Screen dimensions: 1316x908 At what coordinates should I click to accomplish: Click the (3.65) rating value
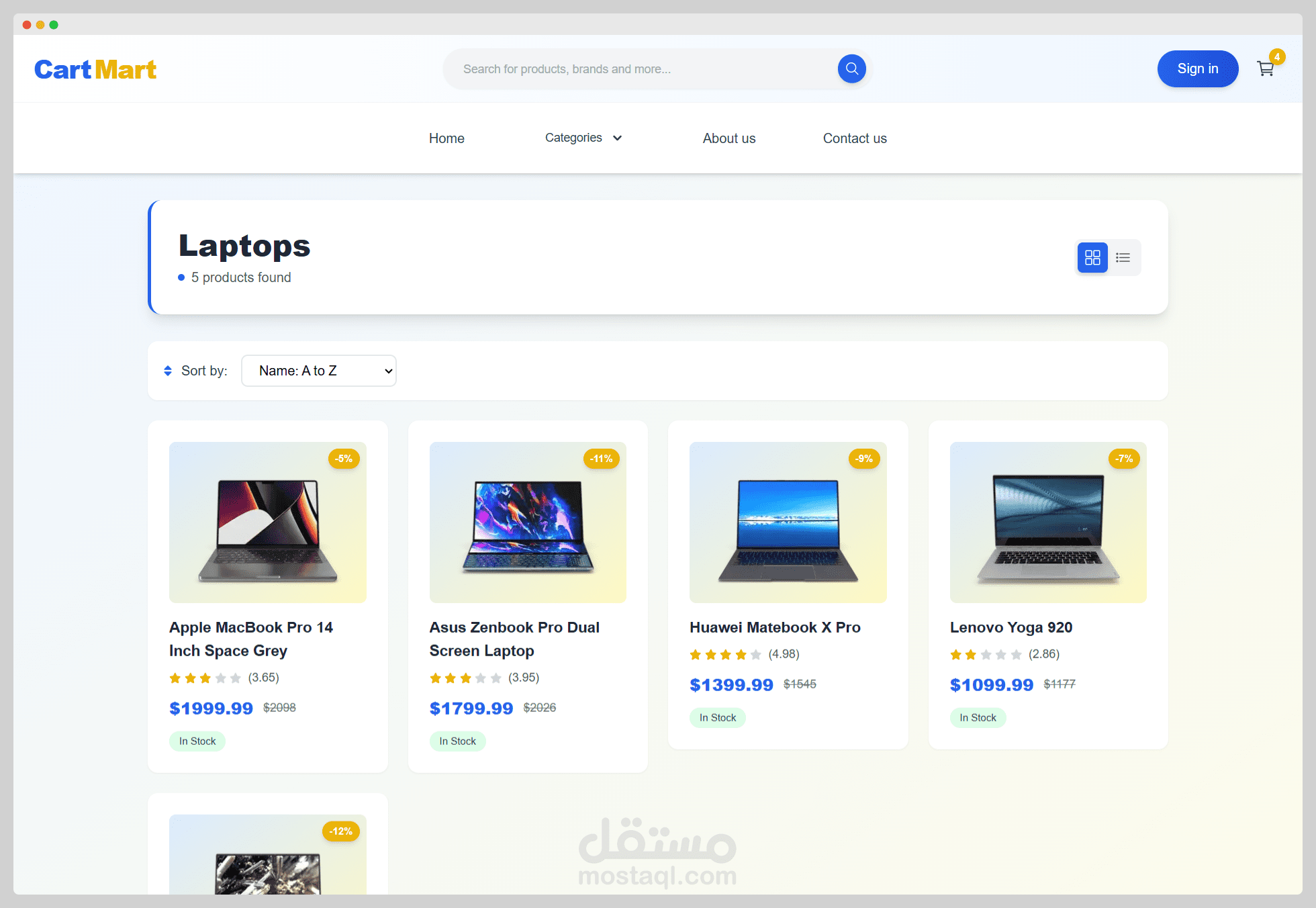click(x=263, y=678)
